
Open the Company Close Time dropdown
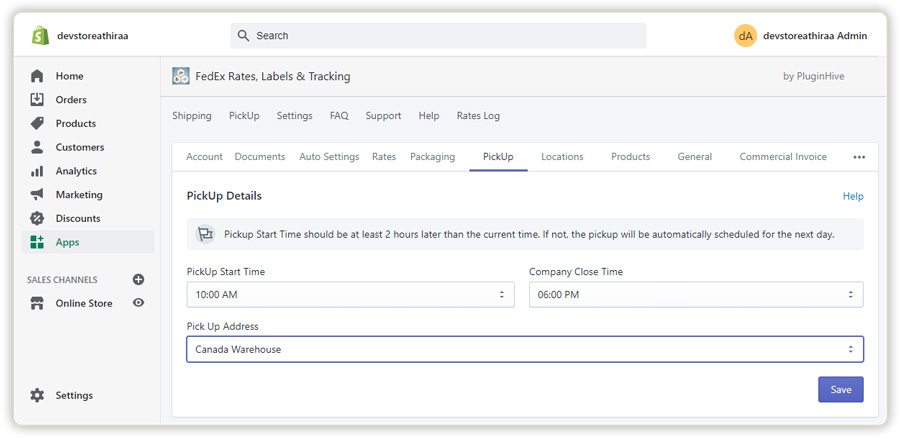pos(696,294)
